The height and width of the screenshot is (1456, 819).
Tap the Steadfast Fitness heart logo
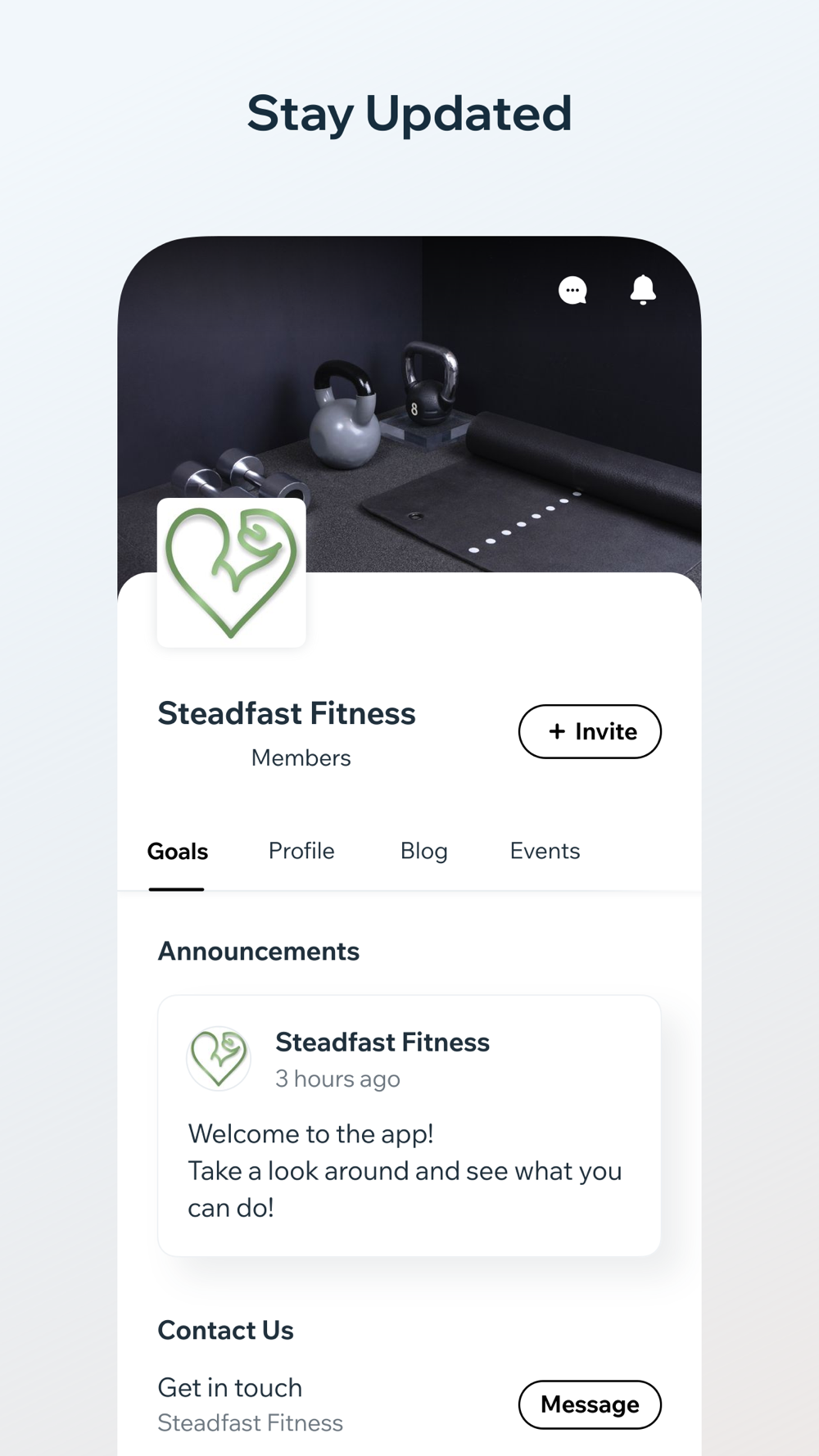(231, 572)
